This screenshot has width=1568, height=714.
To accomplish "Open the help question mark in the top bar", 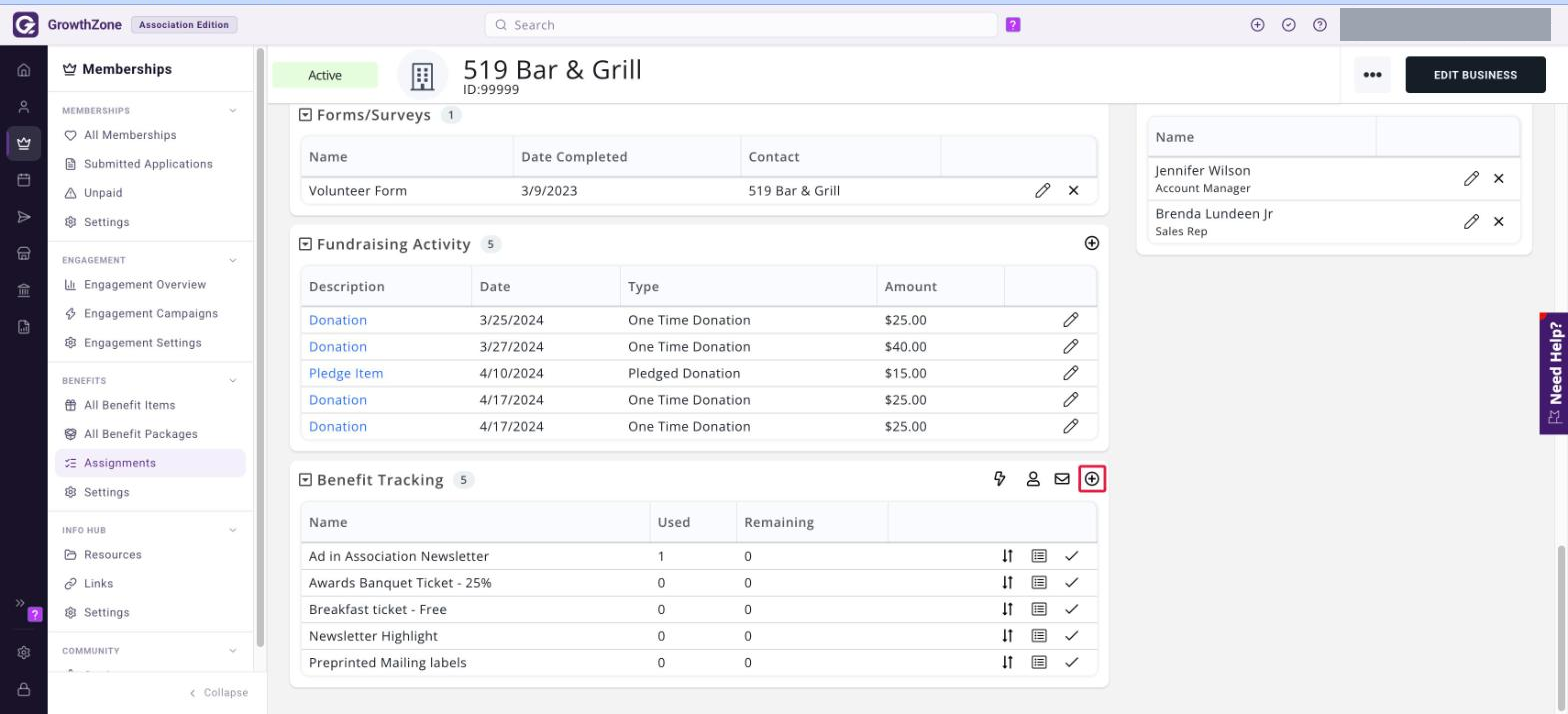I will click(x=1320, y=25).
